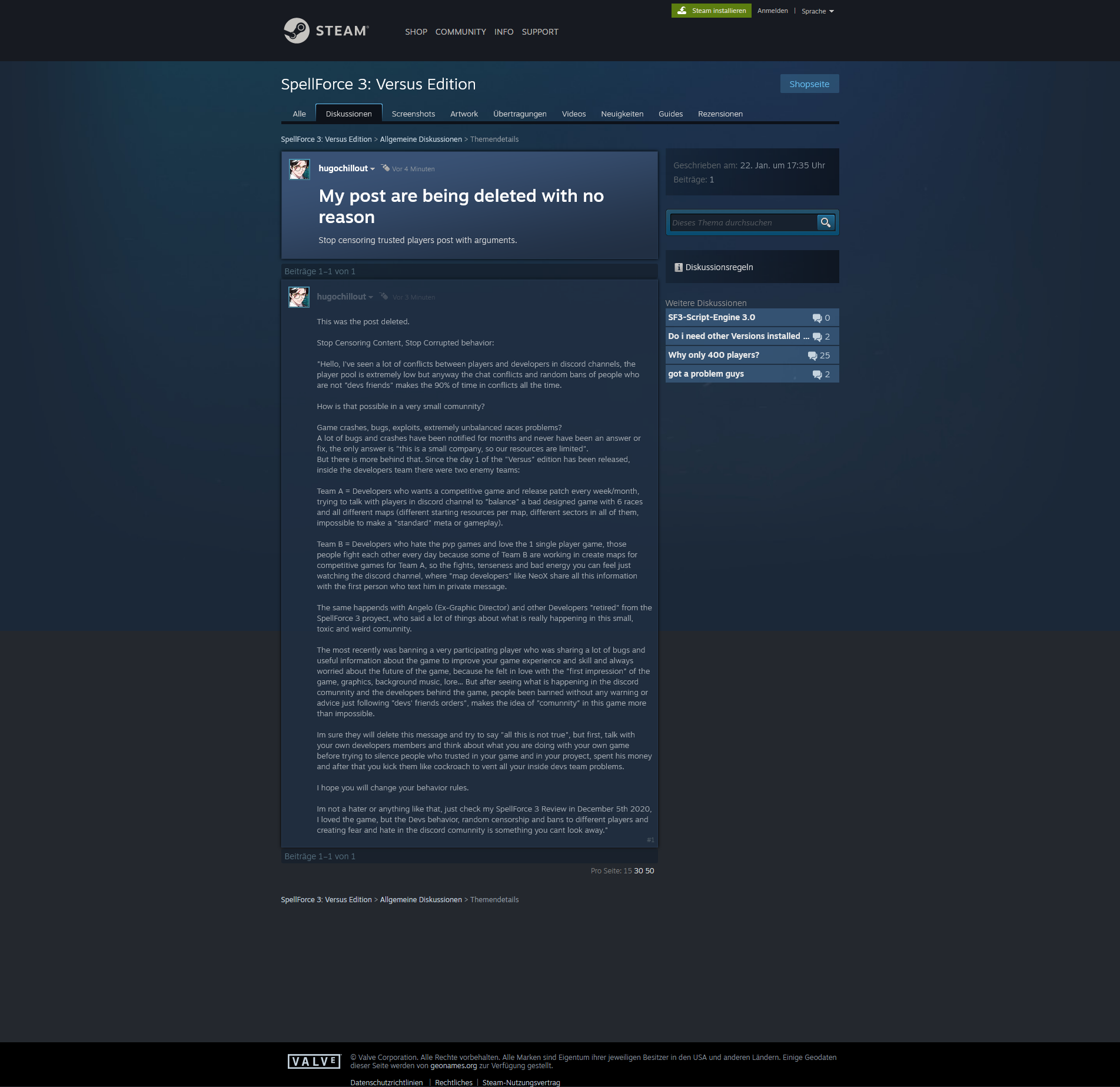Click the download icon on Steam installieren
This screenshot has height=1087, width=1120.
[682, 11]
